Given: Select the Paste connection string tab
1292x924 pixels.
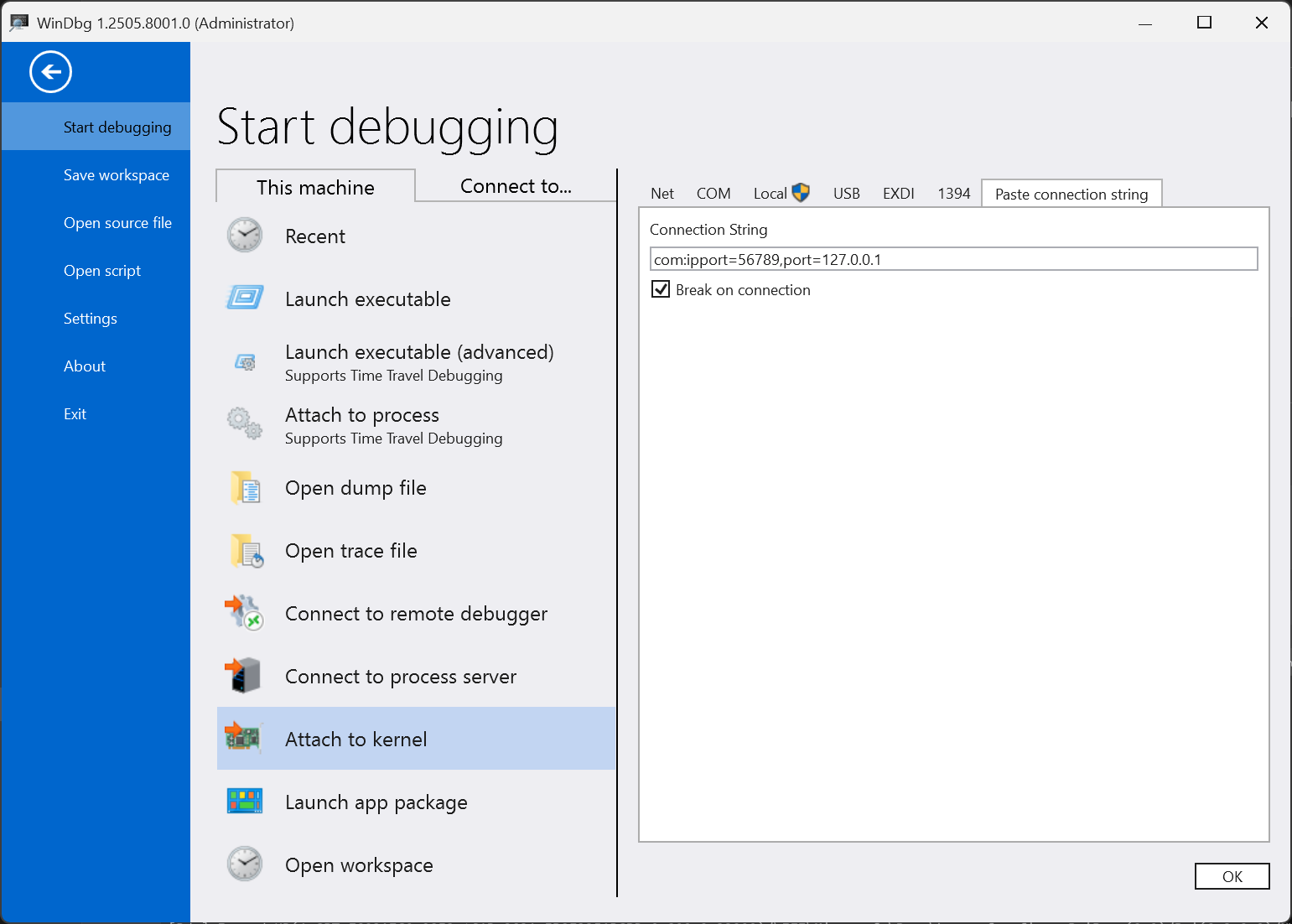Looking at the screenshot, I should click(x=1071, y=194).
